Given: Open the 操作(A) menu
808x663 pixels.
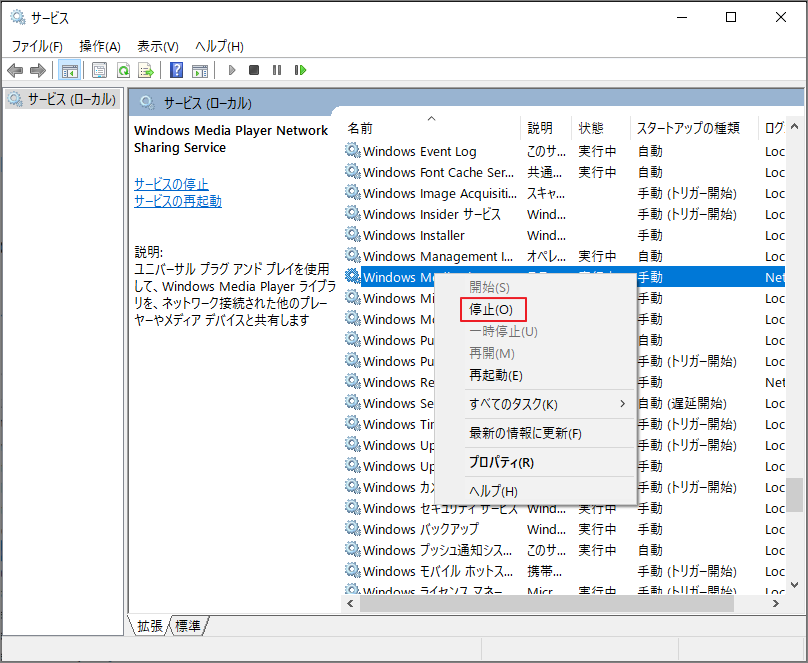Looking at the screenshot, I should coord(100,46).
